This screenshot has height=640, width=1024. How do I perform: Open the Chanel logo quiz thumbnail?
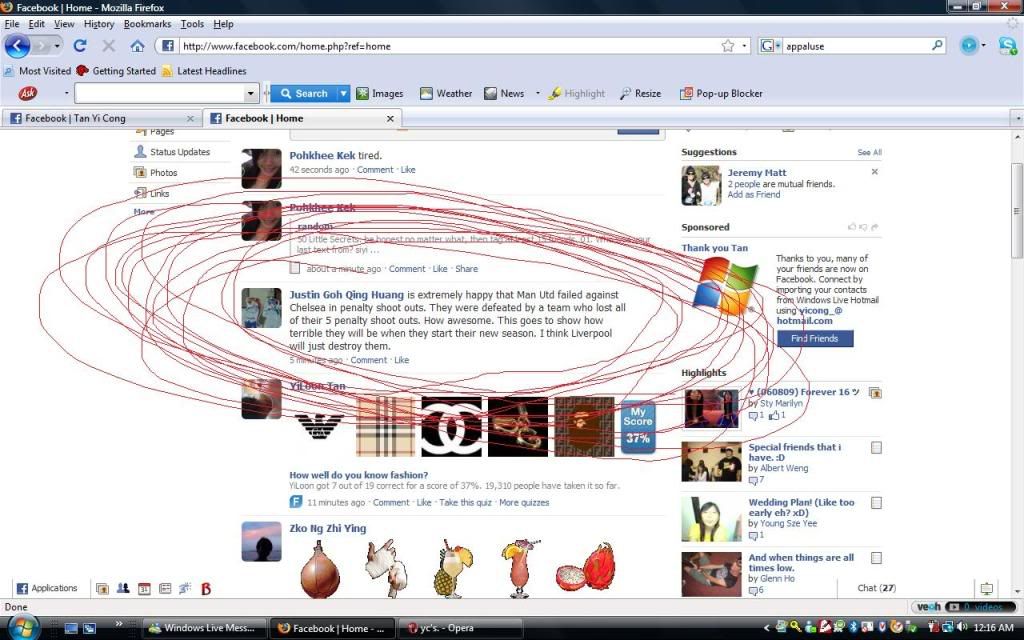tap(451, 426)
